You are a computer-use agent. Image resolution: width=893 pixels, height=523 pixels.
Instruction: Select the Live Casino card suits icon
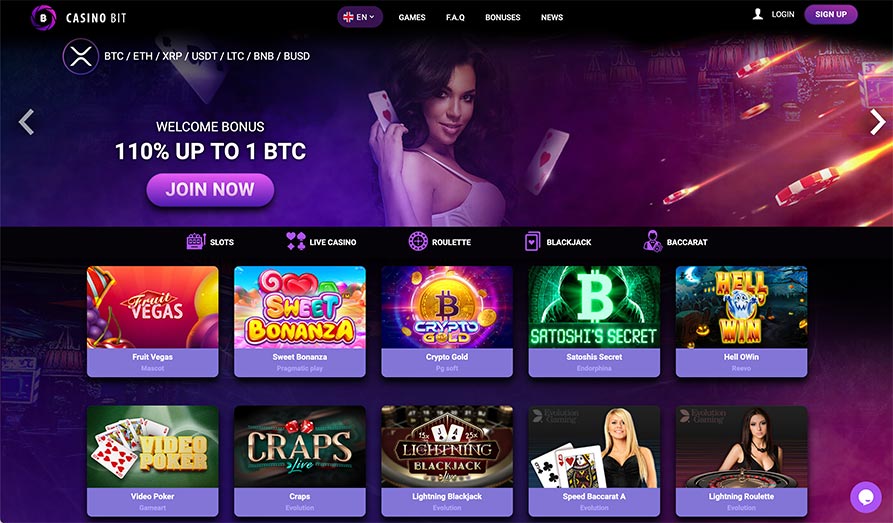click(296, 242)
